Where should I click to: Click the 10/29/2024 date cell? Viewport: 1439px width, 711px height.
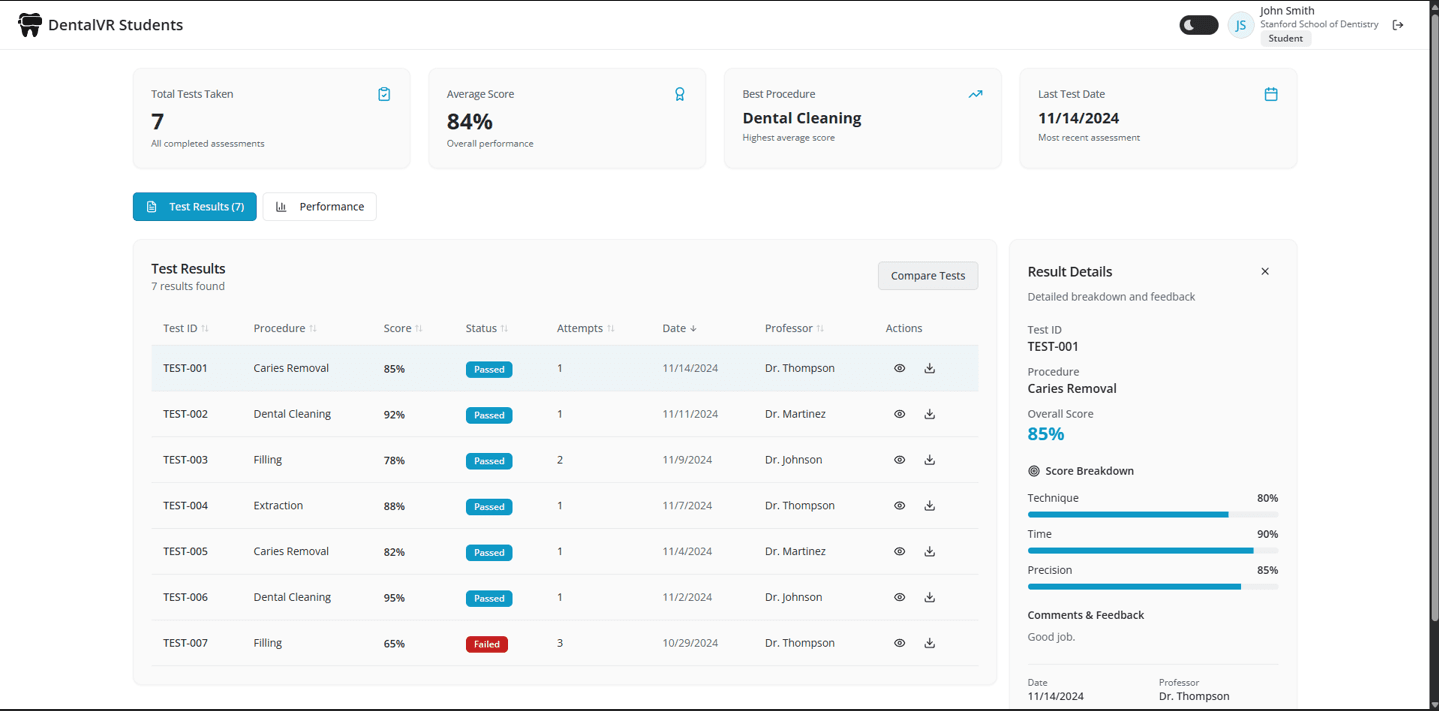[690, 643]
